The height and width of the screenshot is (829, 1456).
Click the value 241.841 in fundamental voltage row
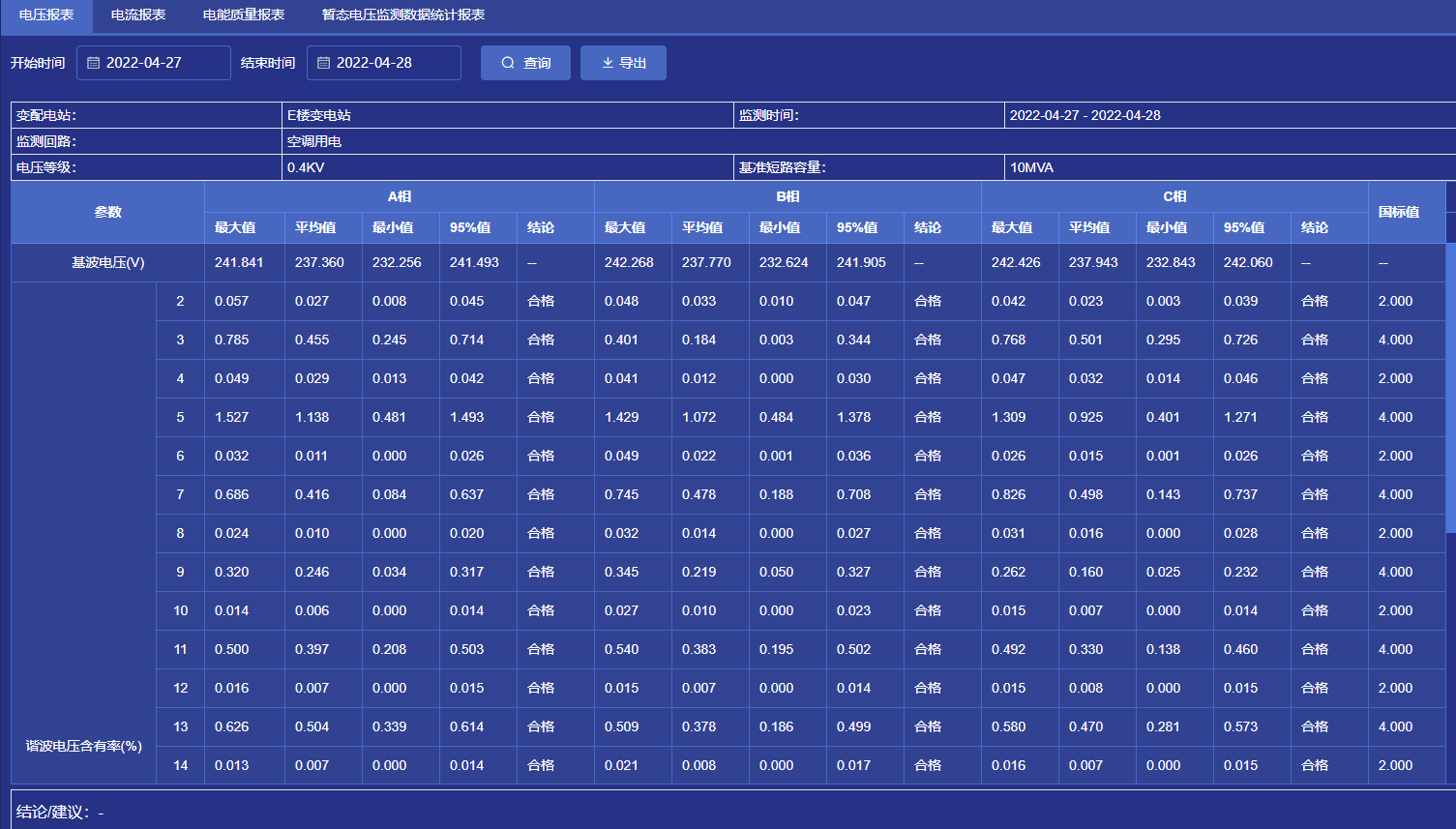tap(239, 262)
